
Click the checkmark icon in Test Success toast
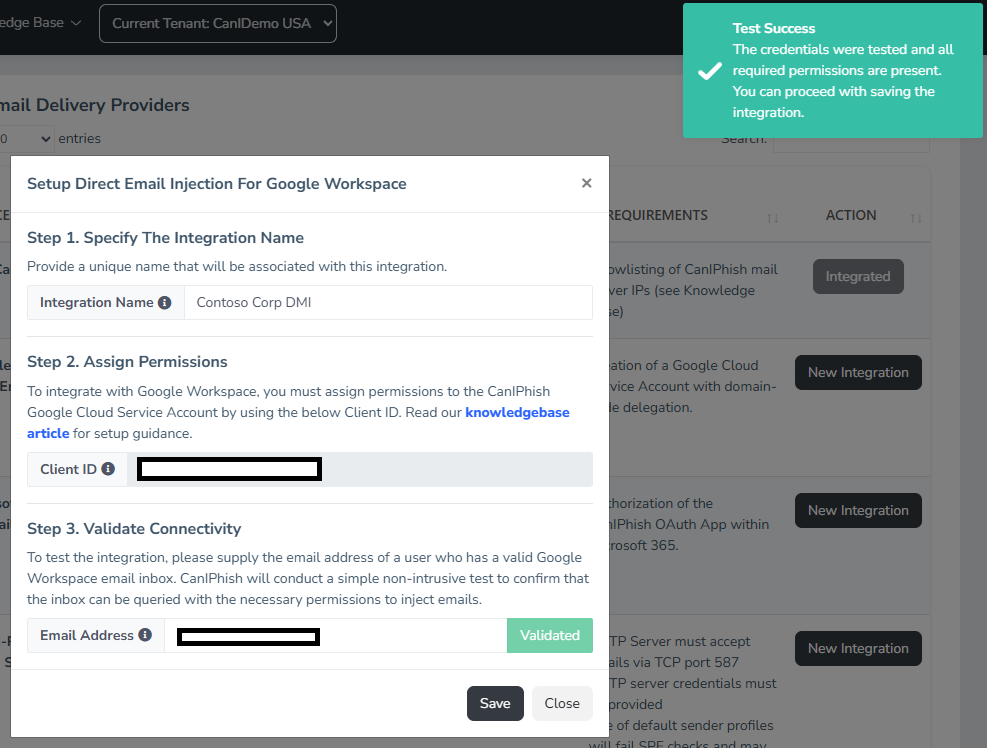709,71
